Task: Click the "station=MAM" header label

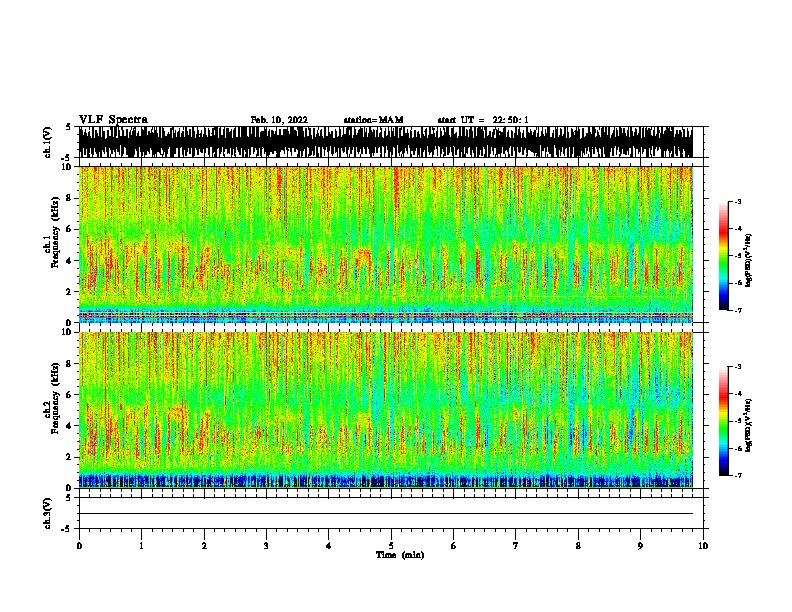Action: coord(373,120)
